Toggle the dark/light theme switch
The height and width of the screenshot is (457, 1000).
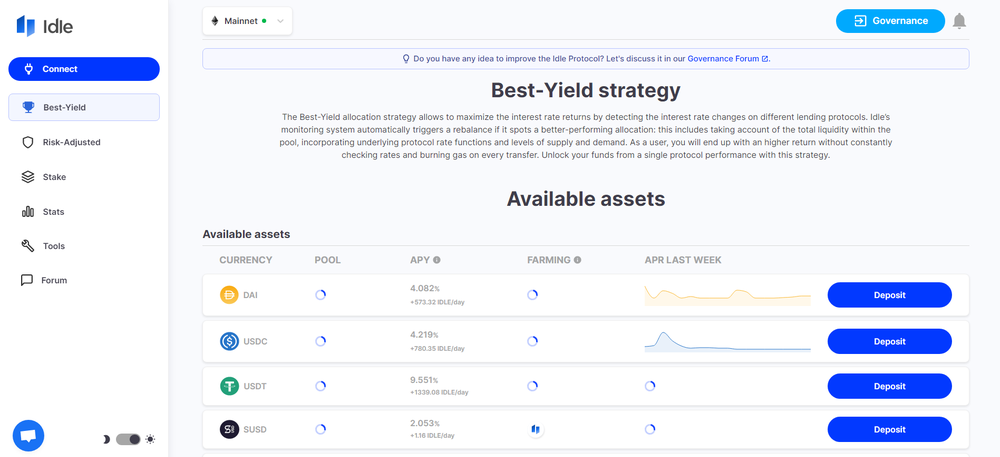point(128,439)
